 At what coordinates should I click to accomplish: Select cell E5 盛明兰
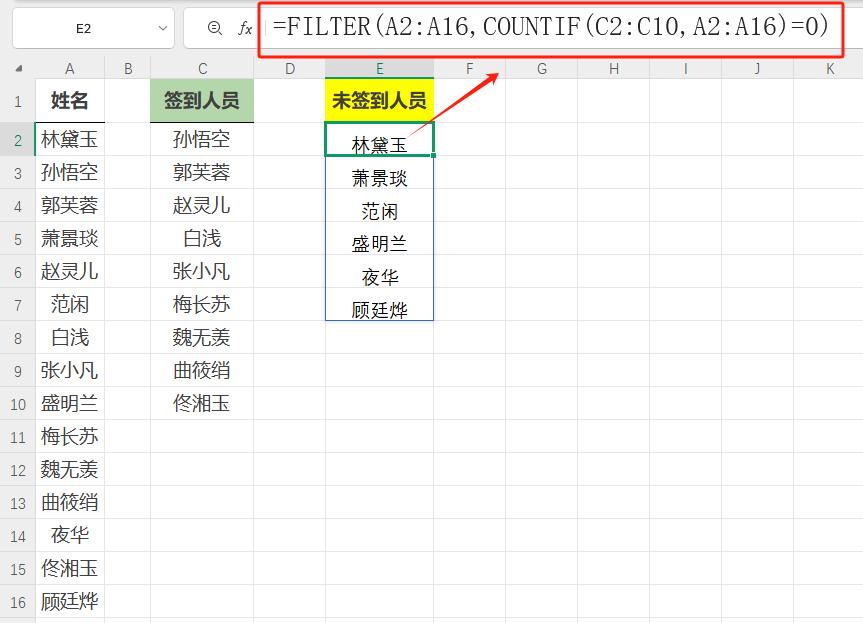pos(379,238)
